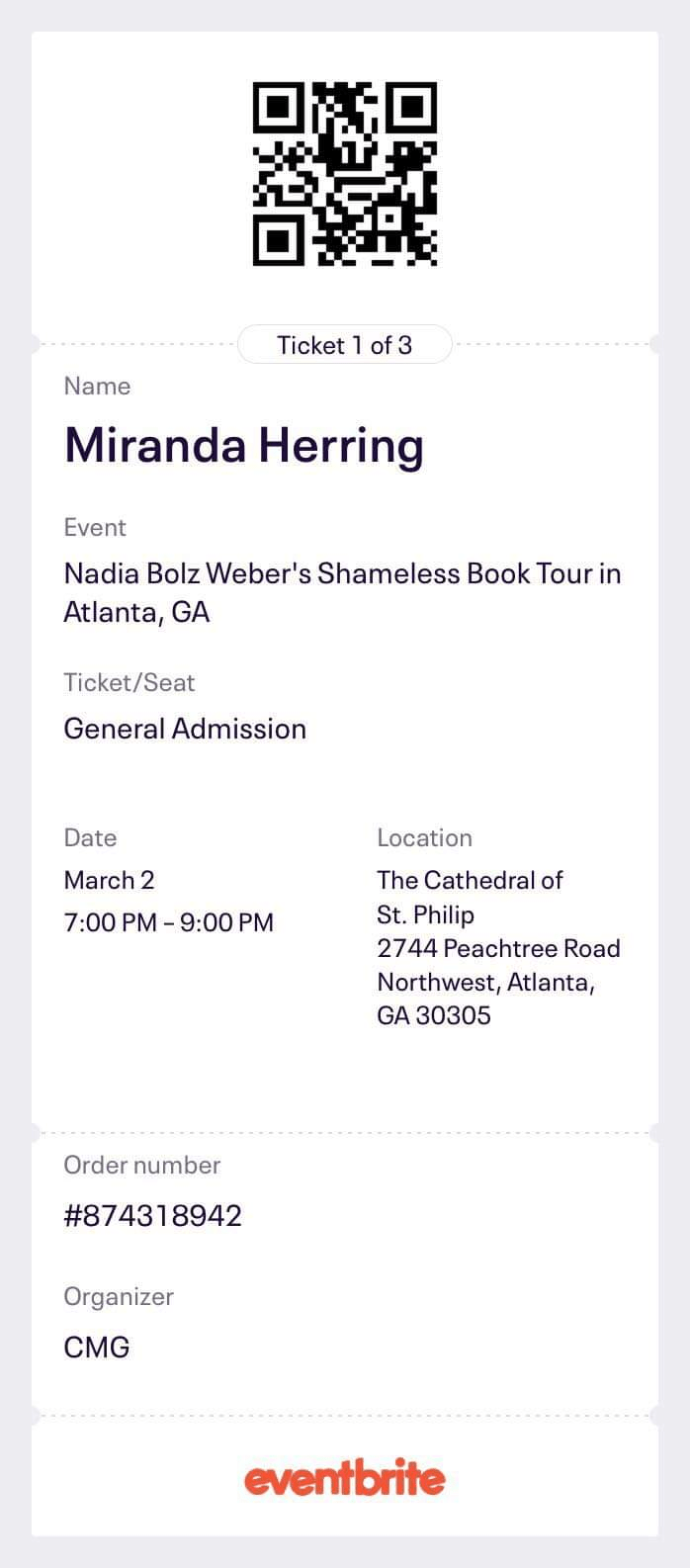Select the "Ticket 1 of 3" pill
Viewport: 690px width, 1568px height.
(344, 345)
